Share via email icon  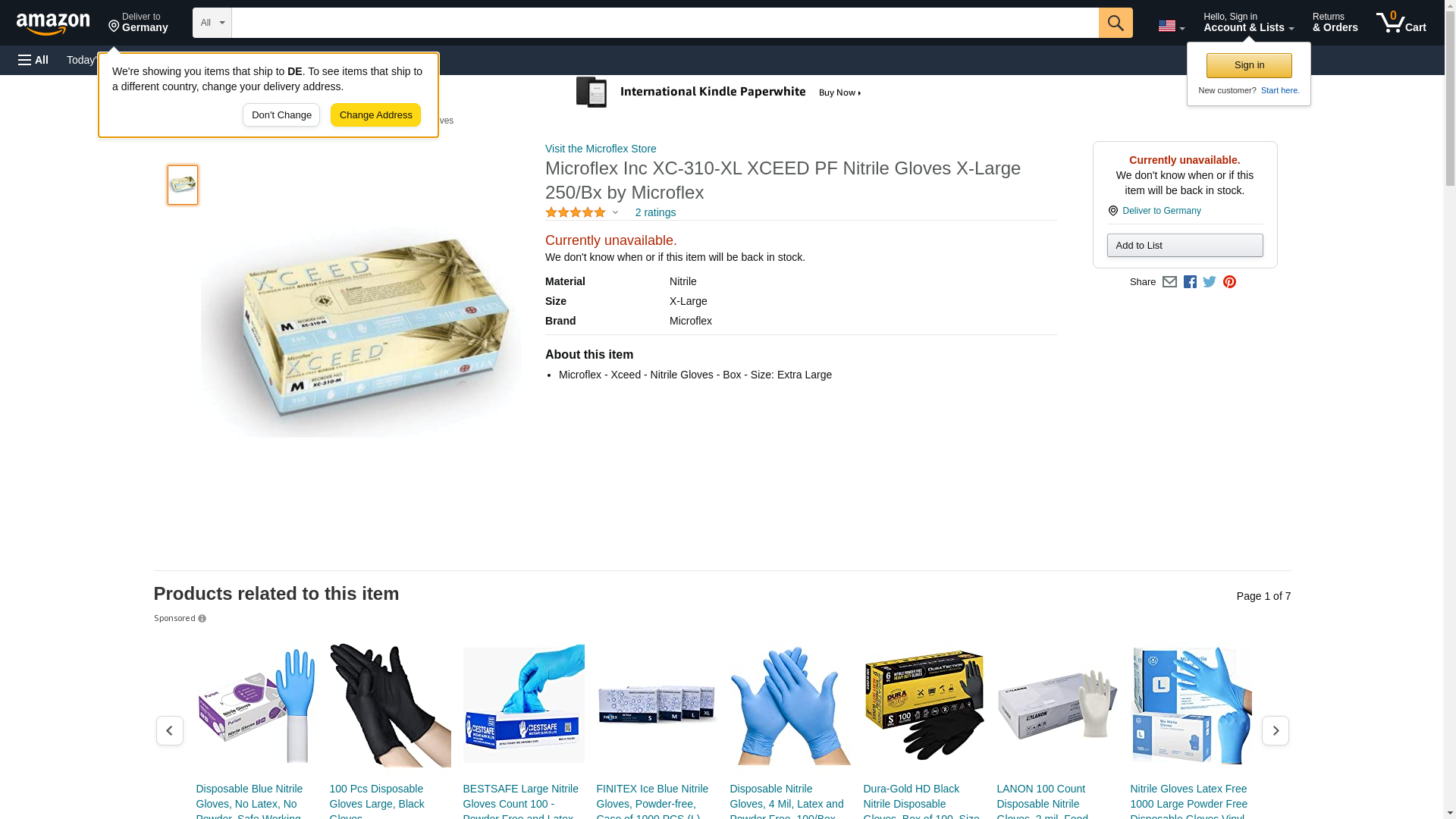(x=1169, y=282)
